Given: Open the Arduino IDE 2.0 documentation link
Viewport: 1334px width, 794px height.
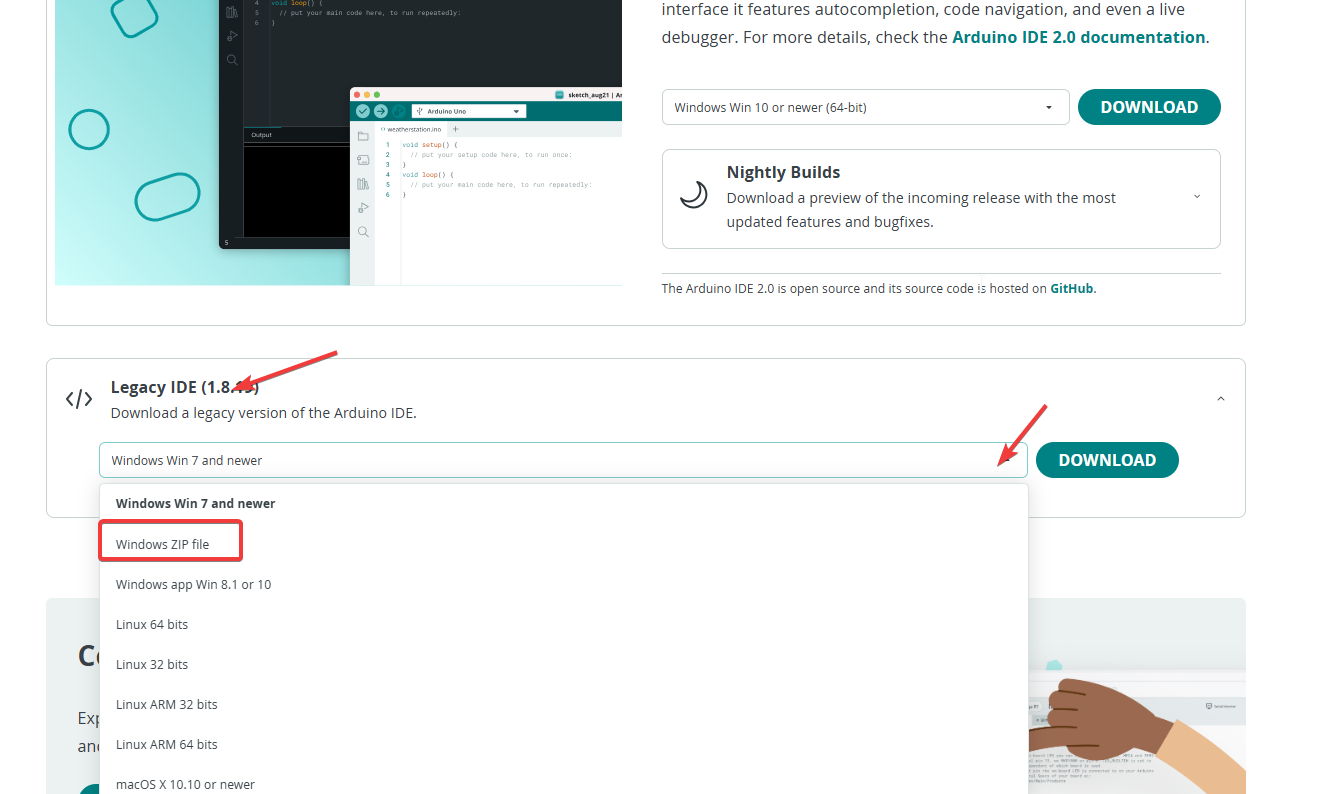Looking at the screenshot, I should point(1078,37).
